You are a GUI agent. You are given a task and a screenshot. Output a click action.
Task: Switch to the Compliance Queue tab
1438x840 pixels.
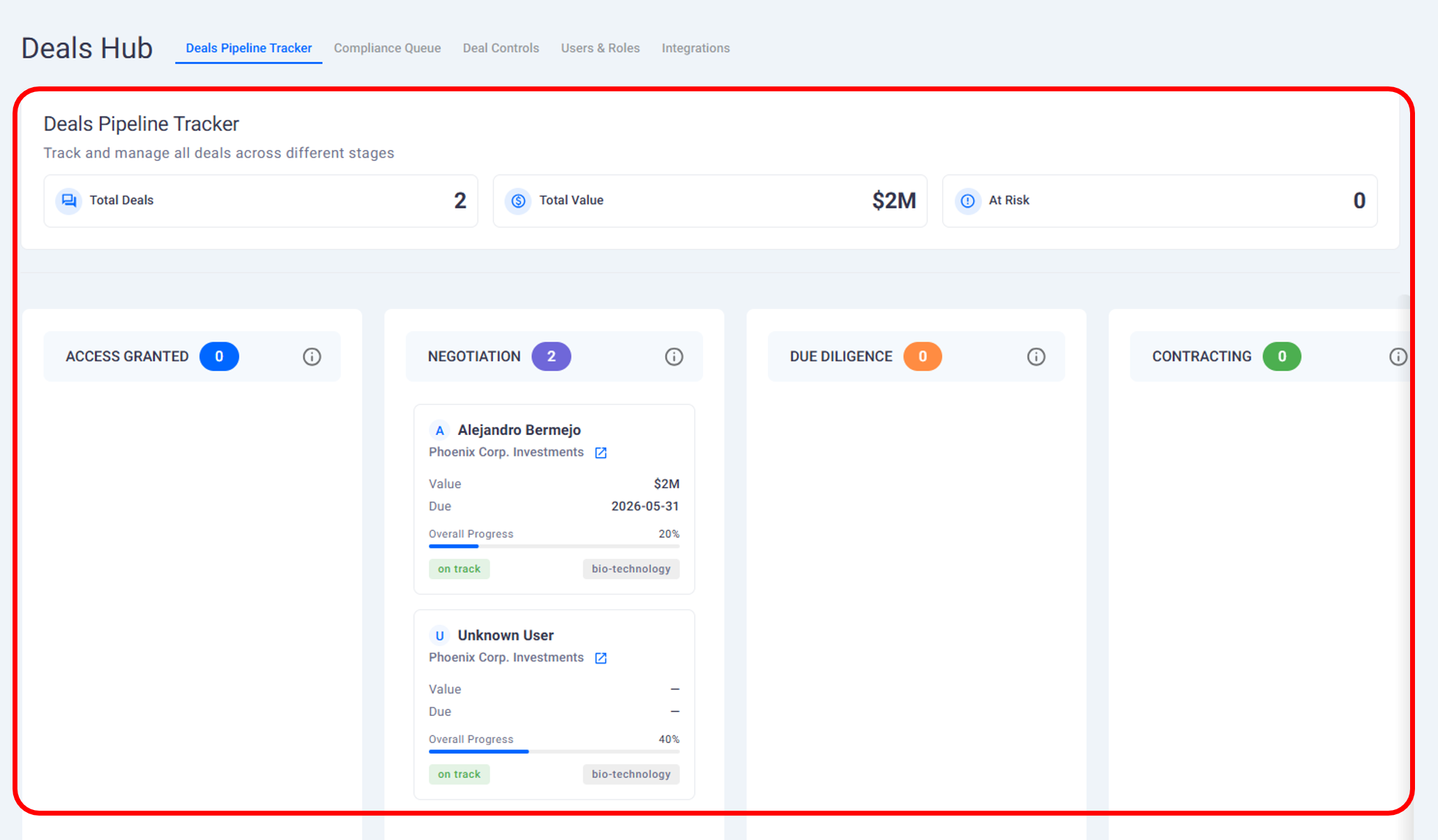387,48
